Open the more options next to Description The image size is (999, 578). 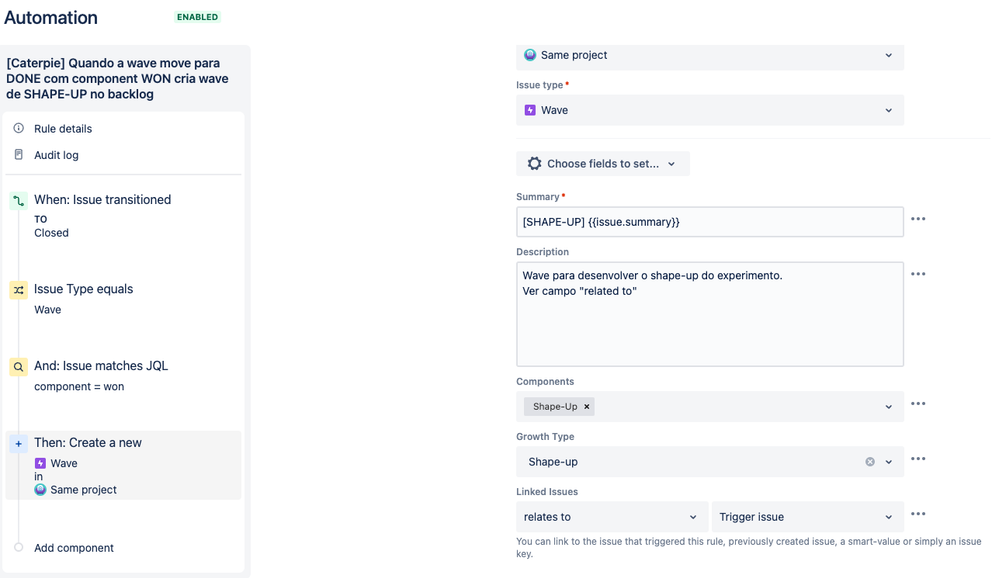[918, 274]
